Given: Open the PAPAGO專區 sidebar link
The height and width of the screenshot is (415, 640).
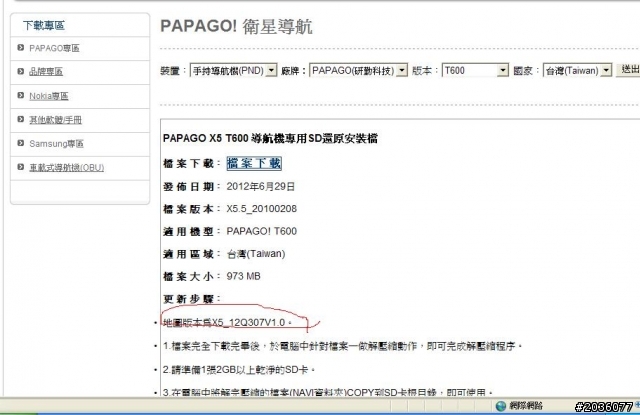Looking at the screenshot, I should click(x=54, y=48).
